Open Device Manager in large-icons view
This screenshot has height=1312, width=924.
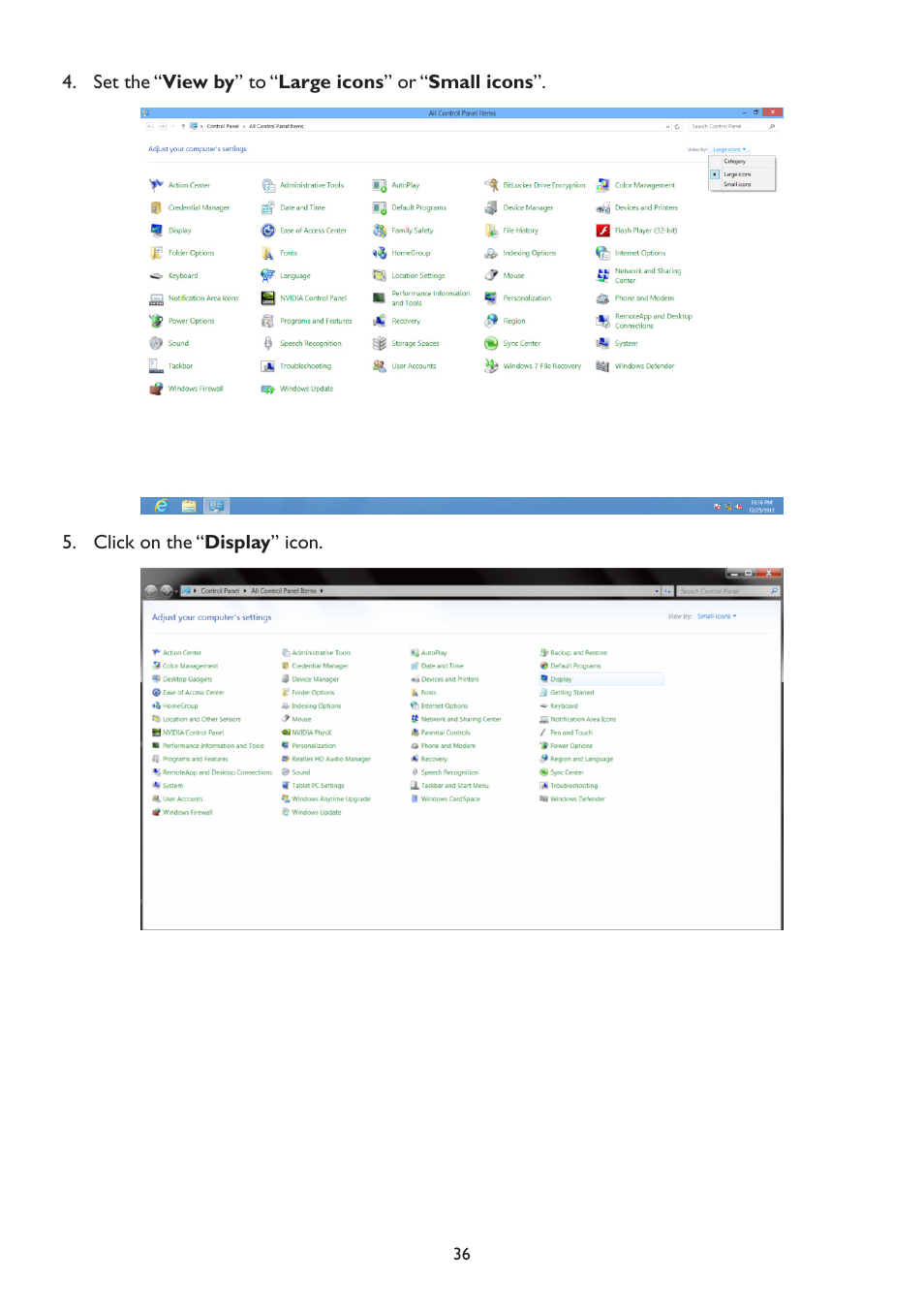518,207
